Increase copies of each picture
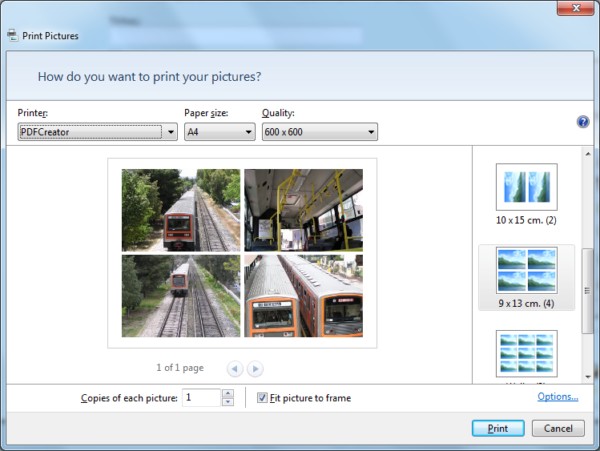 (228, 393)
